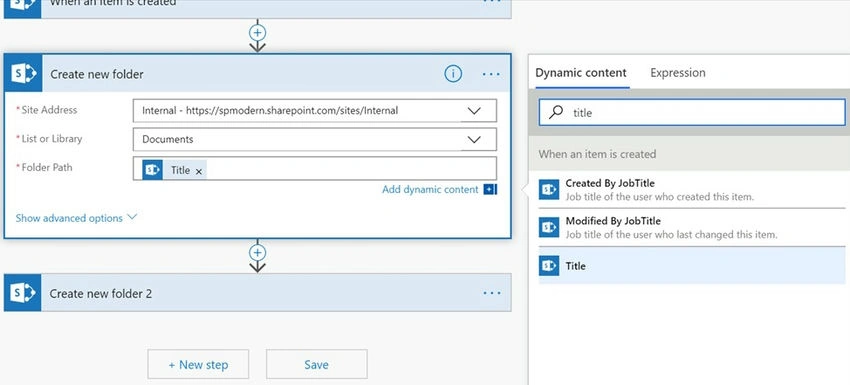Click the Title token in Folder Path
This screenshot has width=850, height=385.
point(175,170)
